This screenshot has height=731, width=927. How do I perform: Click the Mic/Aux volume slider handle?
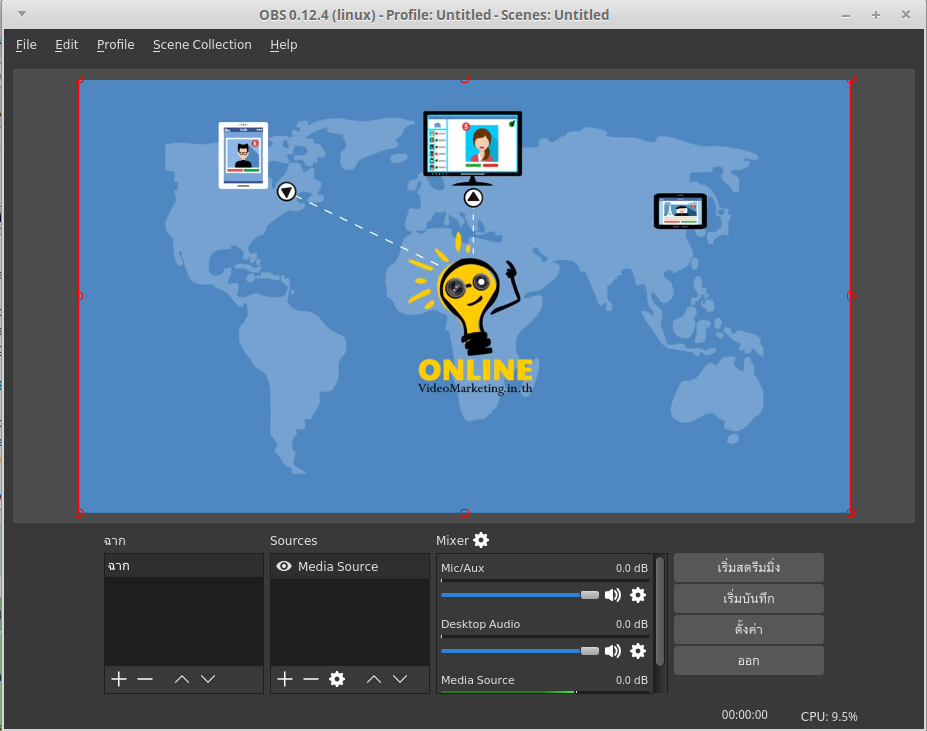[589, 595]
